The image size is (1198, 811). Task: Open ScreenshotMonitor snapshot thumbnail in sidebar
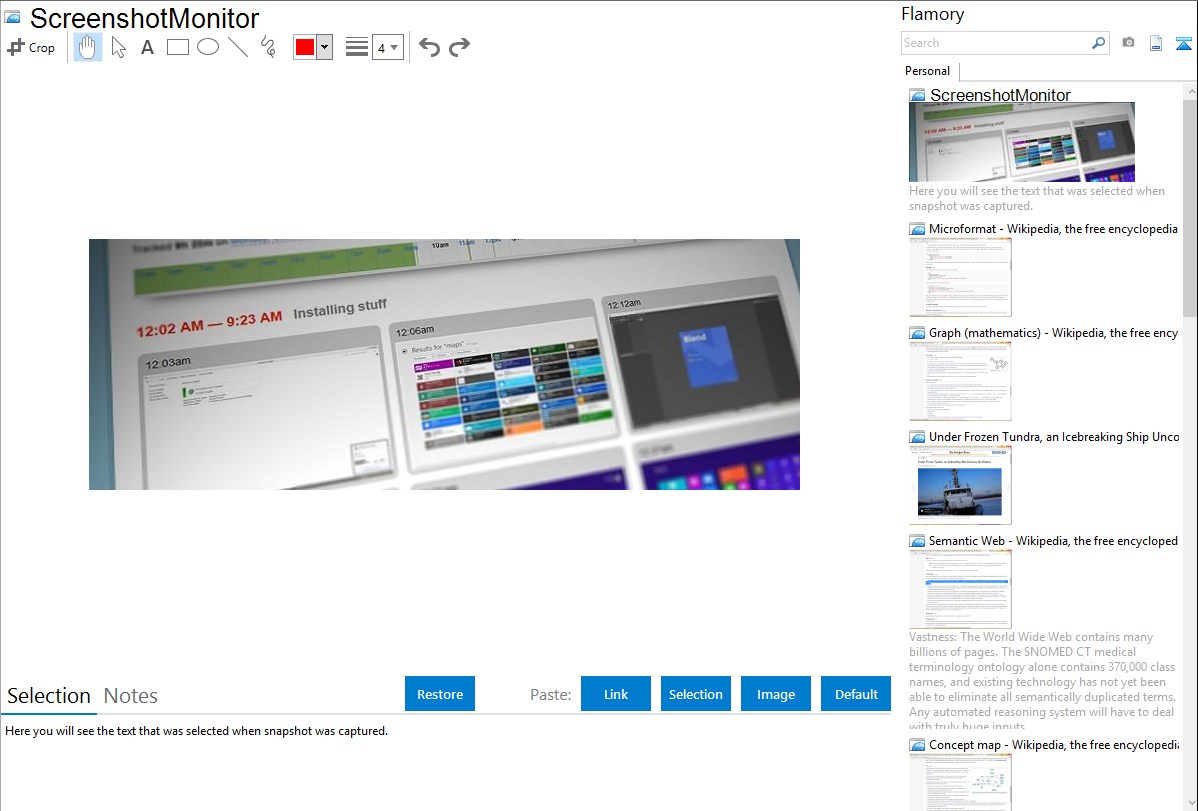[x=1022, y=142]
